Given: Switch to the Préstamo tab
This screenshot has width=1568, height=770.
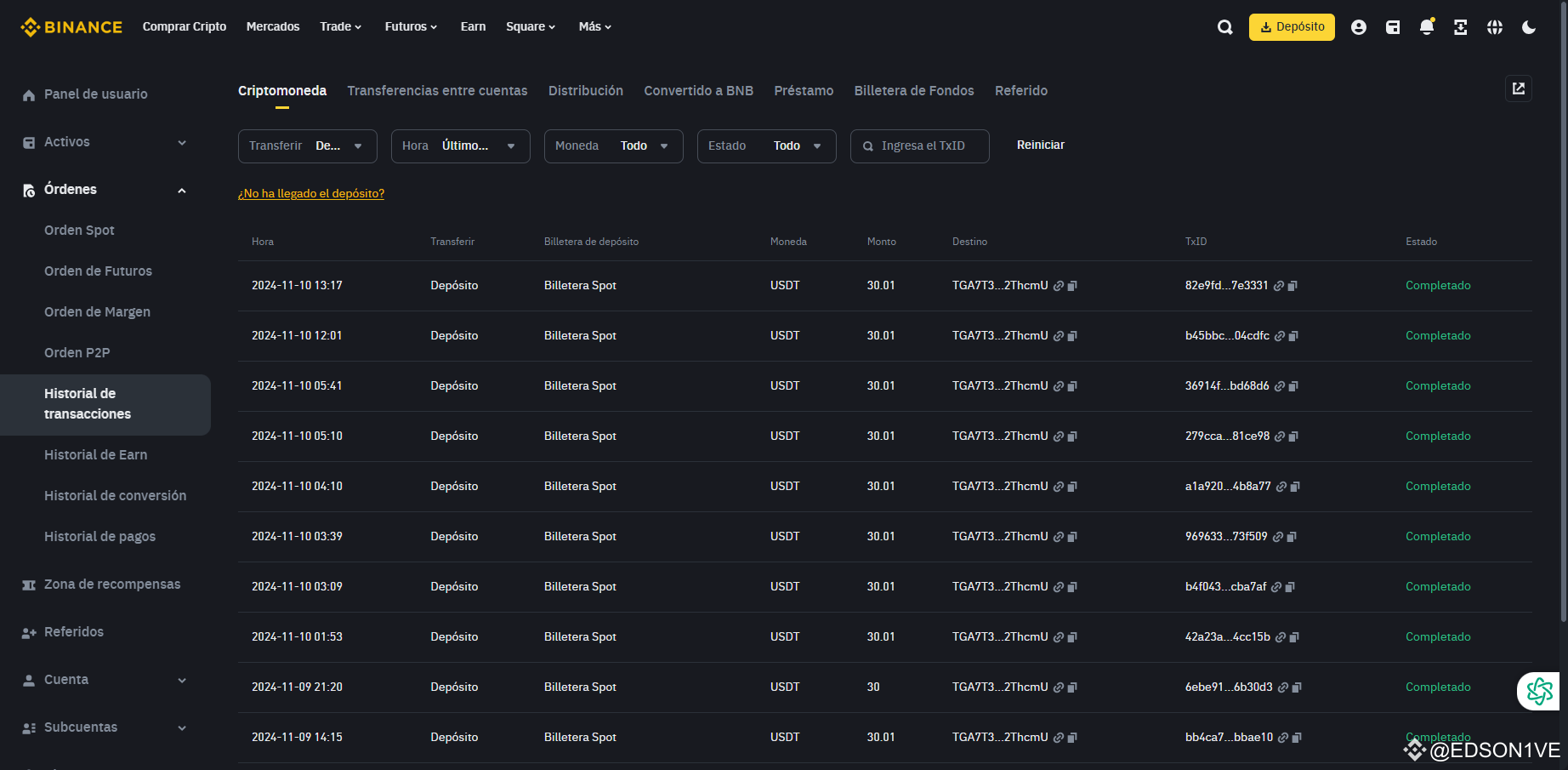Looking at the screenshot, I should pyautogui.click(x=804, y=90).
